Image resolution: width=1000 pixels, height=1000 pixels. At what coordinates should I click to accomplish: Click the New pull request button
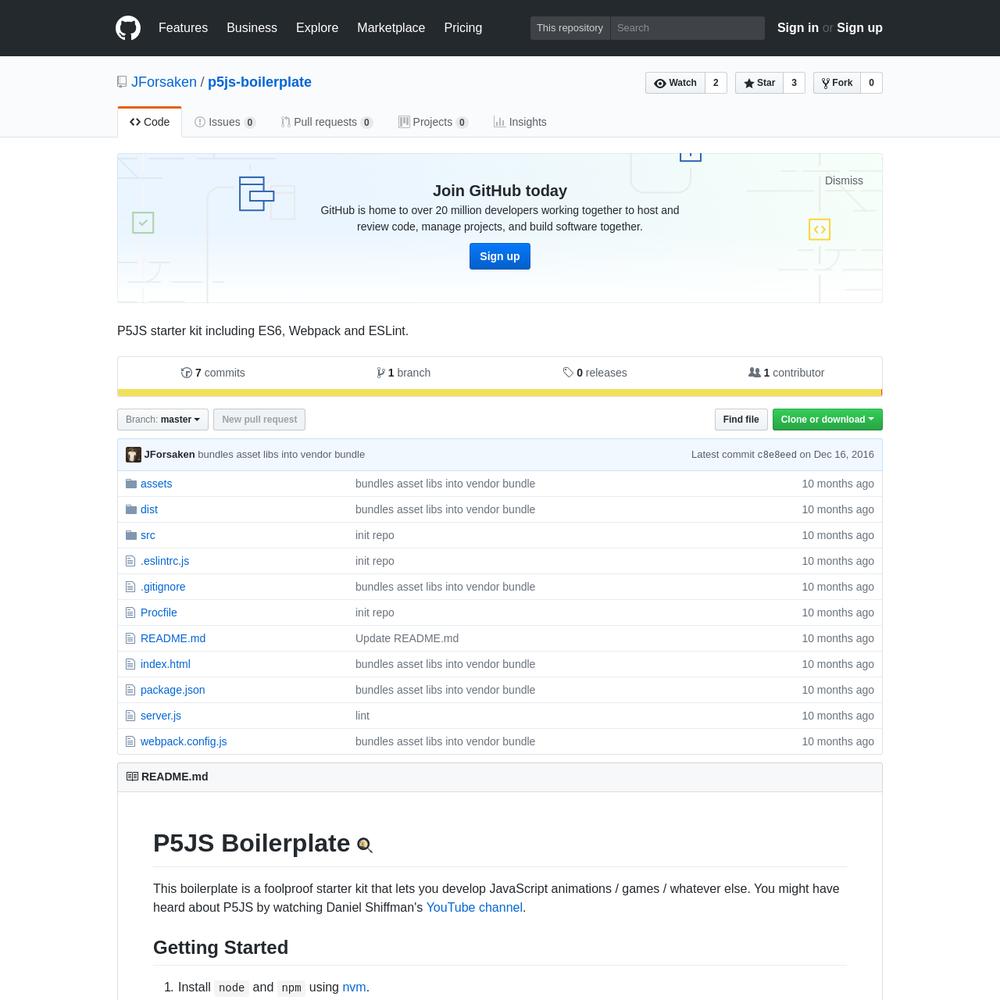[x=260, y=420]
